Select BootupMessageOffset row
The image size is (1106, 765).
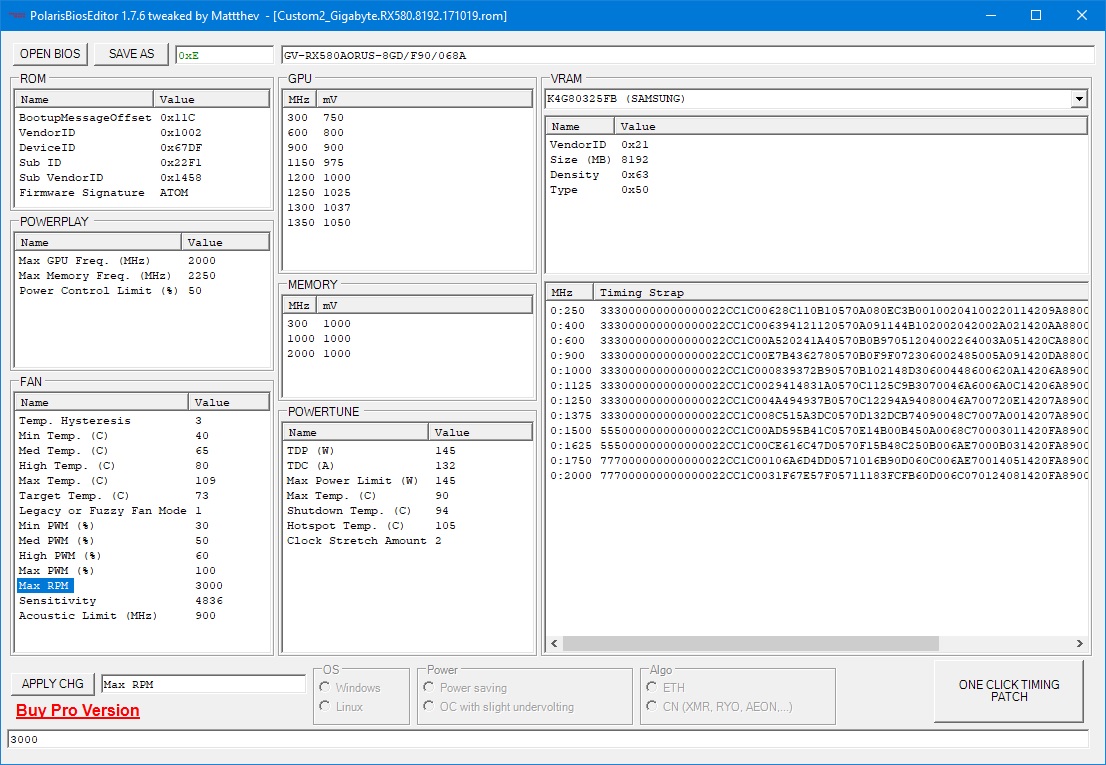141,118
